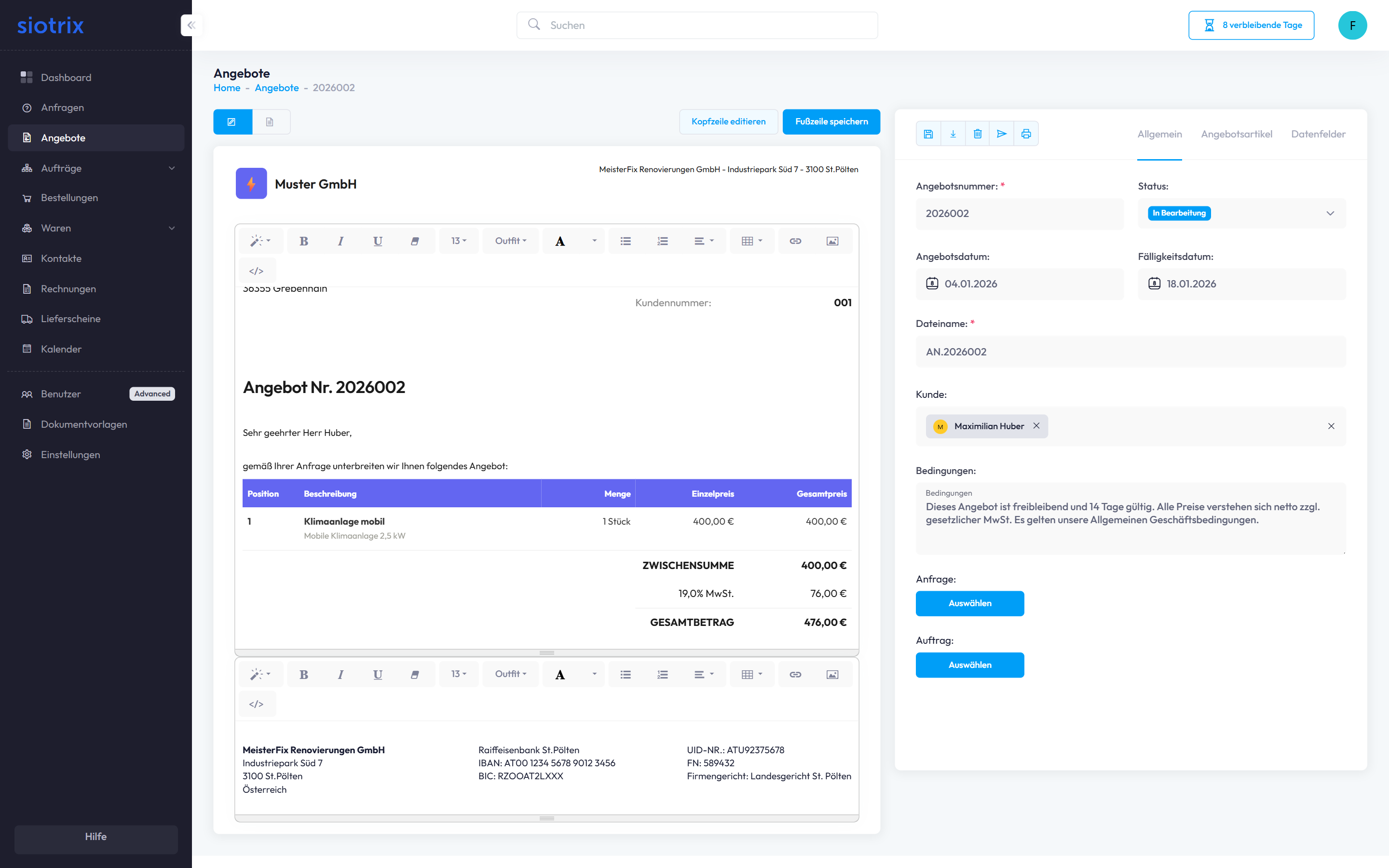Open code view in footer editor

coord(256,704)
